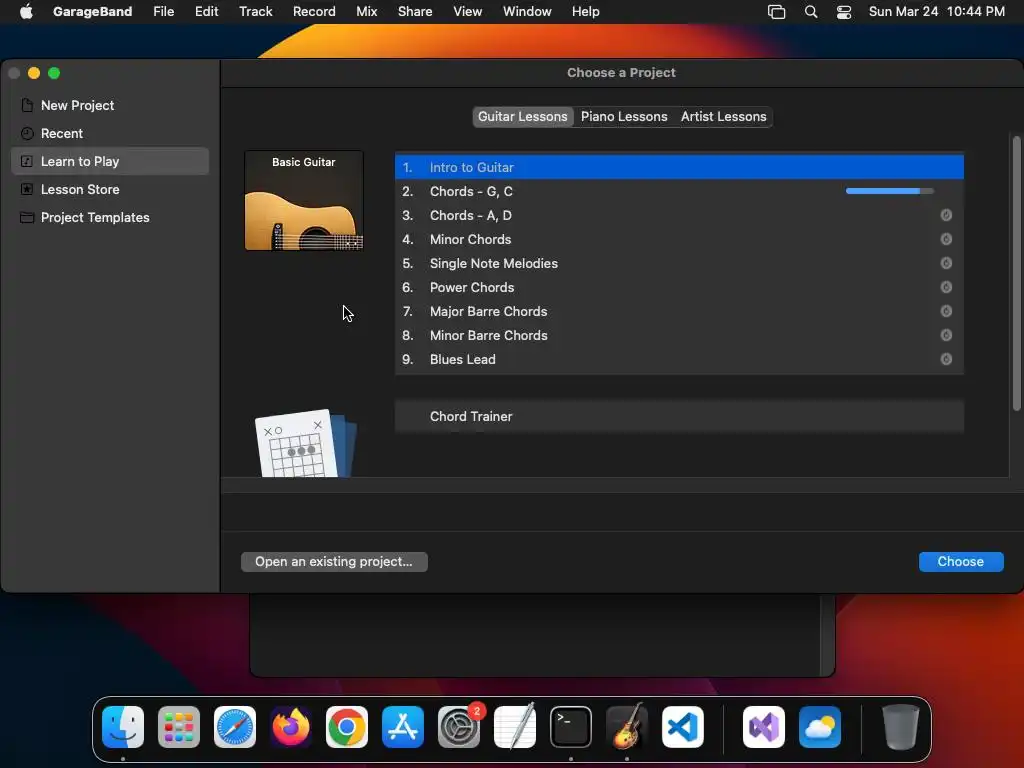Image resolution: width=1024 pixels, height=768 pixels.
Task: Open the Weather app in dock
Action: click(x=820, y=727)
